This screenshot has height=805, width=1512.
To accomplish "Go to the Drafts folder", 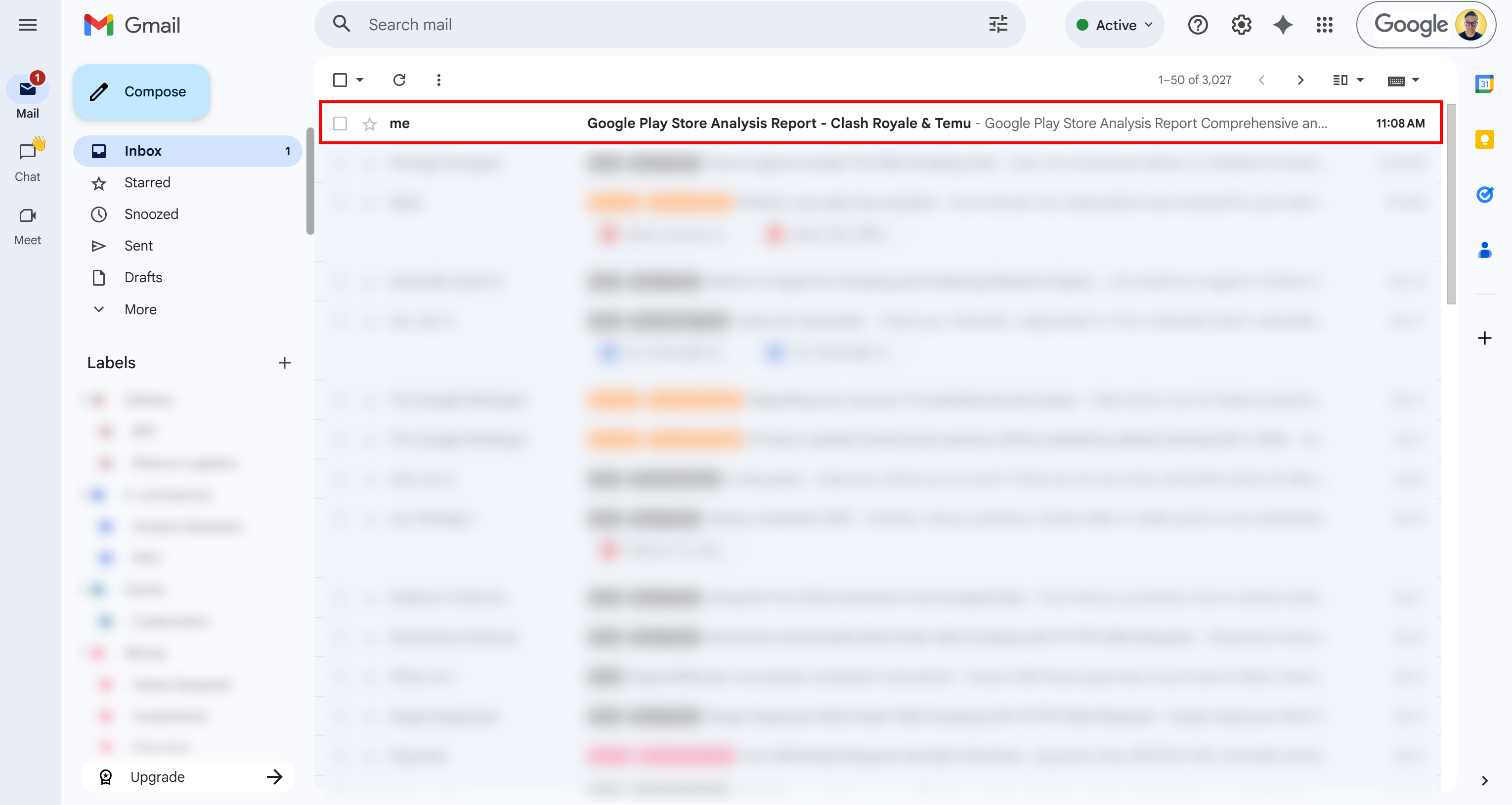I will [x=143, y=277].
